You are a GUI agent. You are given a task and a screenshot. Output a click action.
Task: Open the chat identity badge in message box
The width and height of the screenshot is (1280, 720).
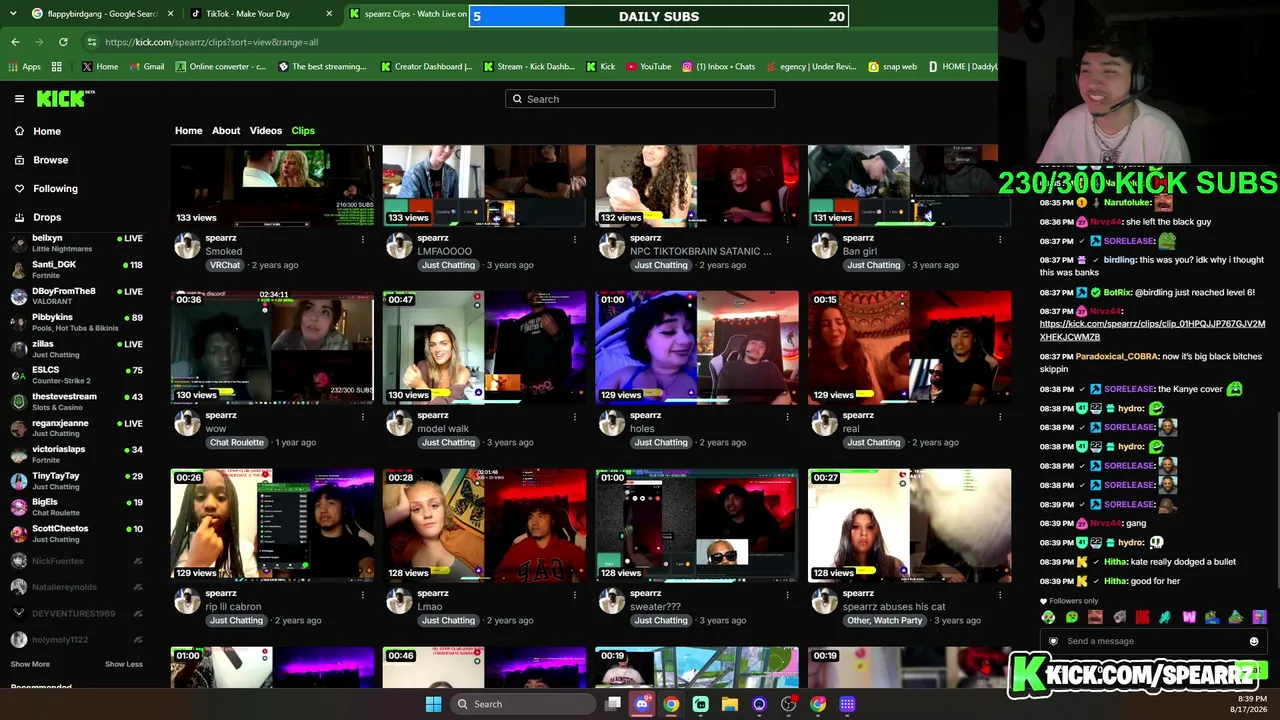[1053, 641]
